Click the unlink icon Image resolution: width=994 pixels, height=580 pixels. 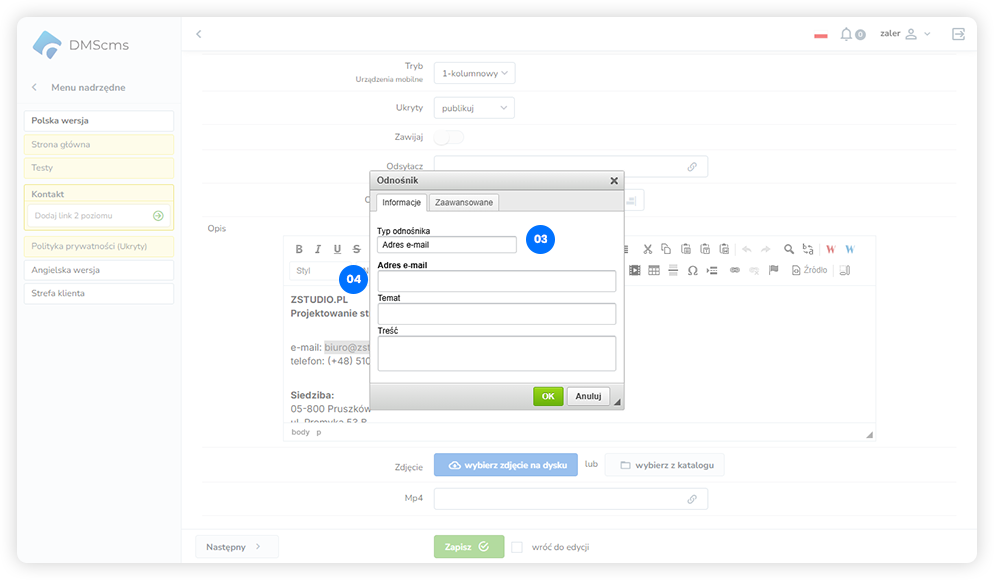[x=754, y=271]
